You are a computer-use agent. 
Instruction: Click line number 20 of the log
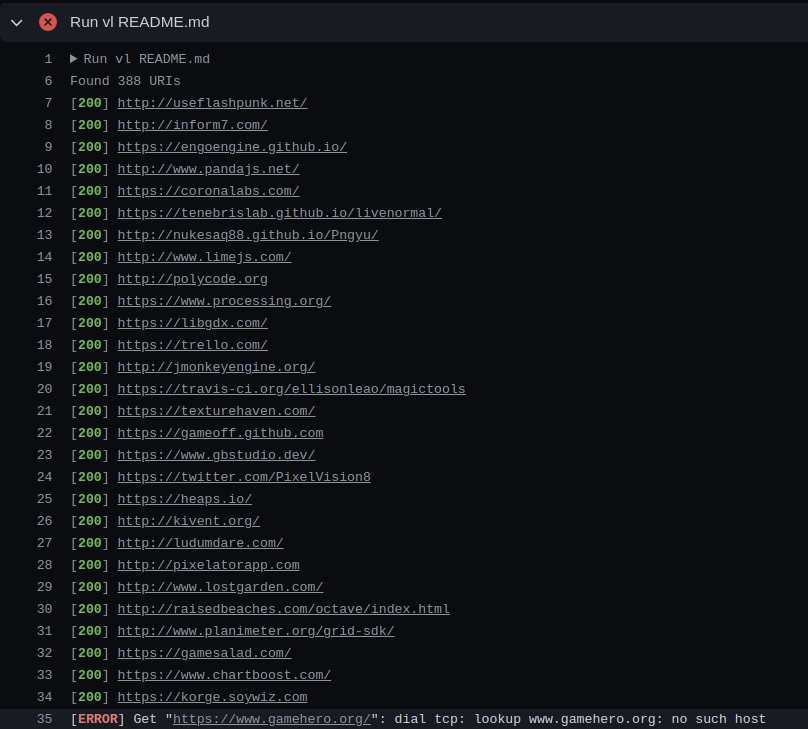tap(44, 389)
